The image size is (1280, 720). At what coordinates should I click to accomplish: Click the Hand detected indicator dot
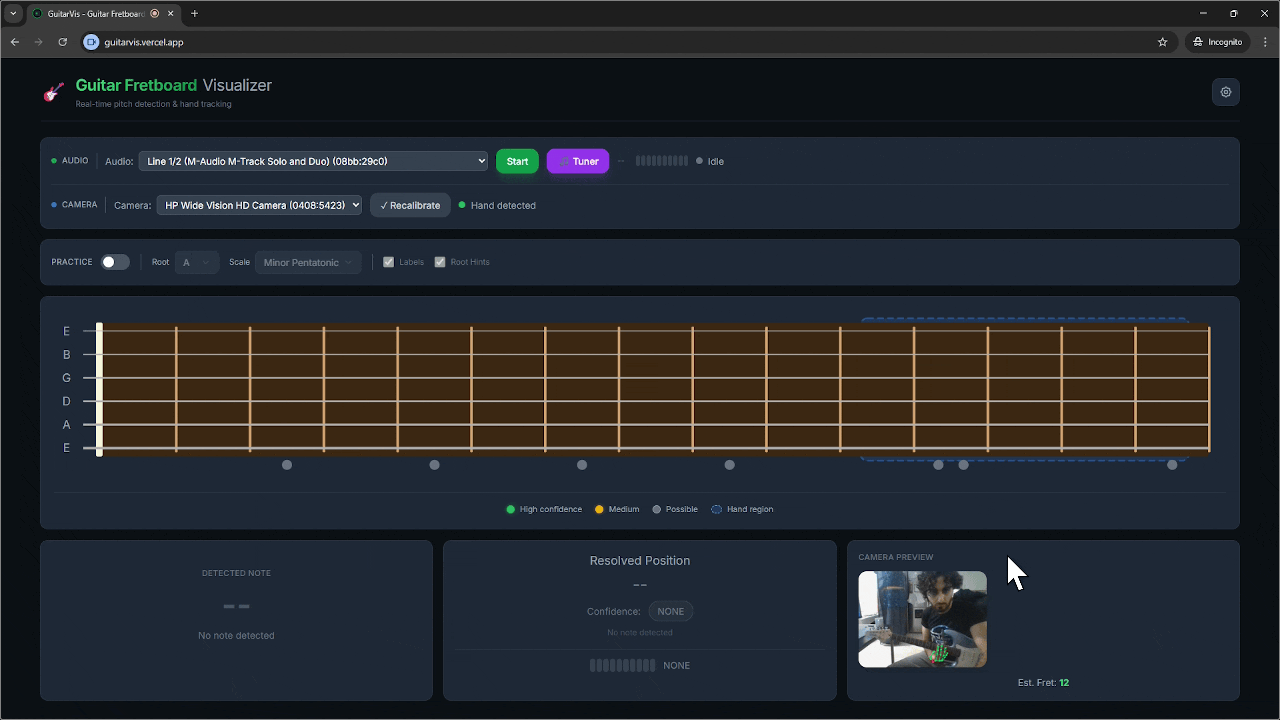pyautogui.click(x=462, y=205)
